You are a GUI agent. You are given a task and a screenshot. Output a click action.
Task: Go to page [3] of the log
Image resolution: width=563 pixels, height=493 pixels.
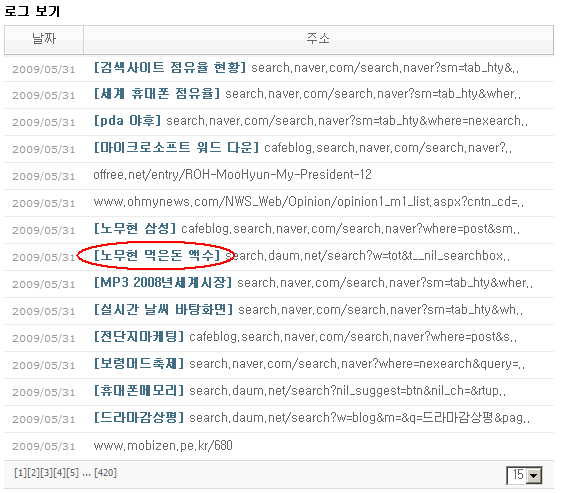(46, 473)
